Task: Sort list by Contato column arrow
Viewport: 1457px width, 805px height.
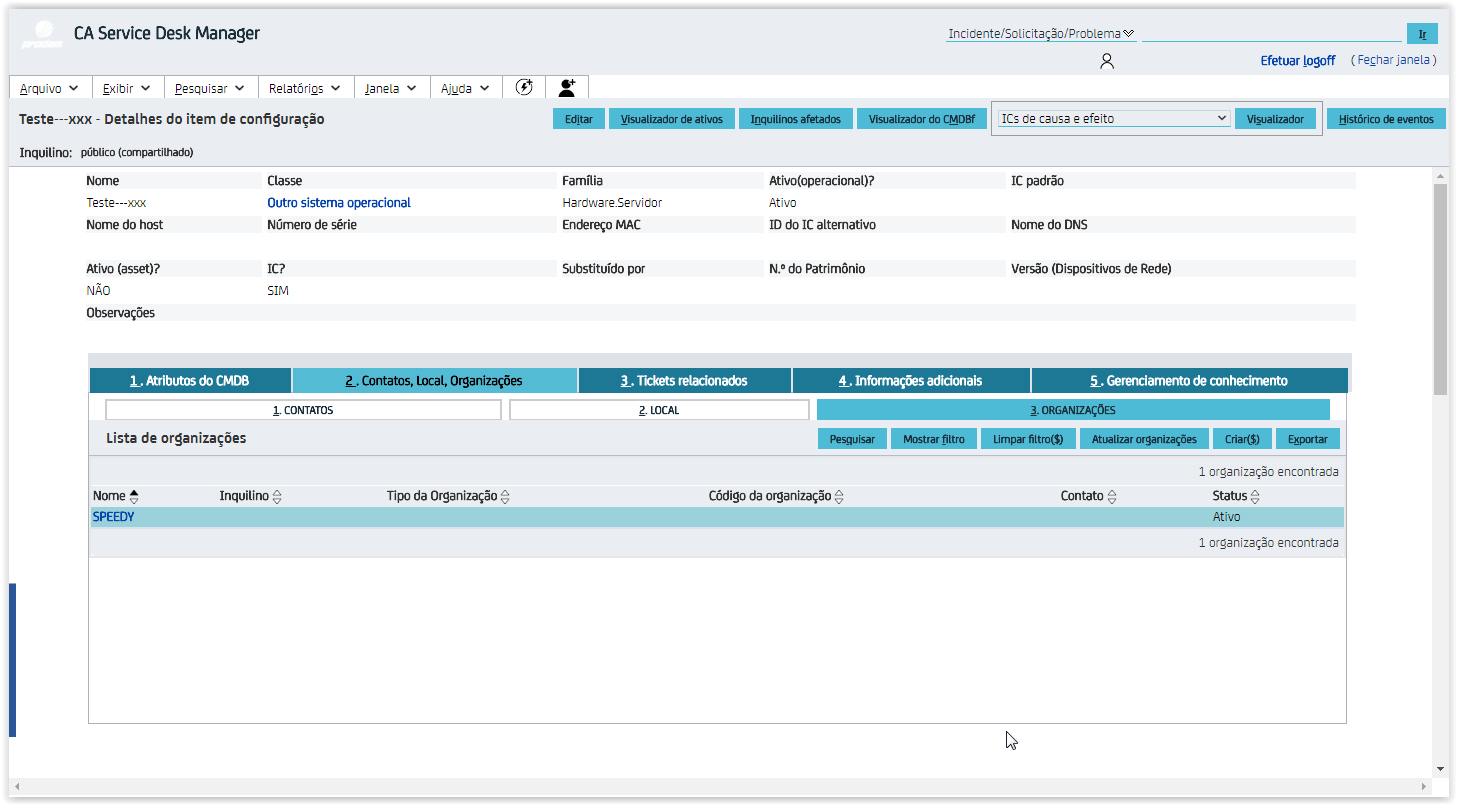Action: 1112,496
